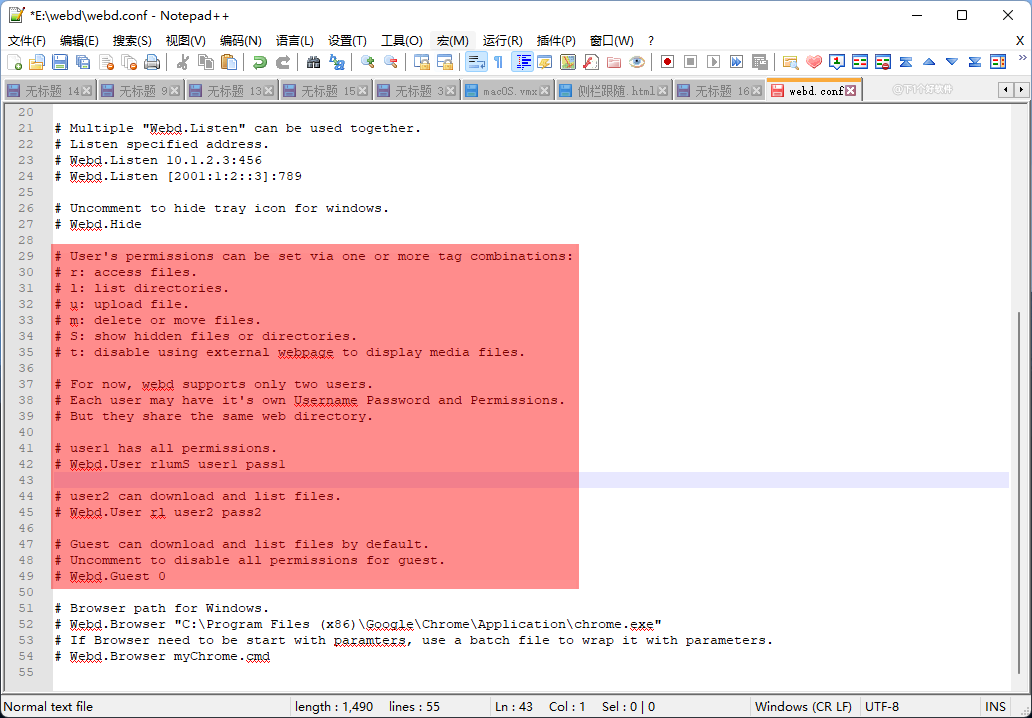Toggle file monitoring eye icon
The width and height of the screenshot is (1032, 718).
coord(636,63)
